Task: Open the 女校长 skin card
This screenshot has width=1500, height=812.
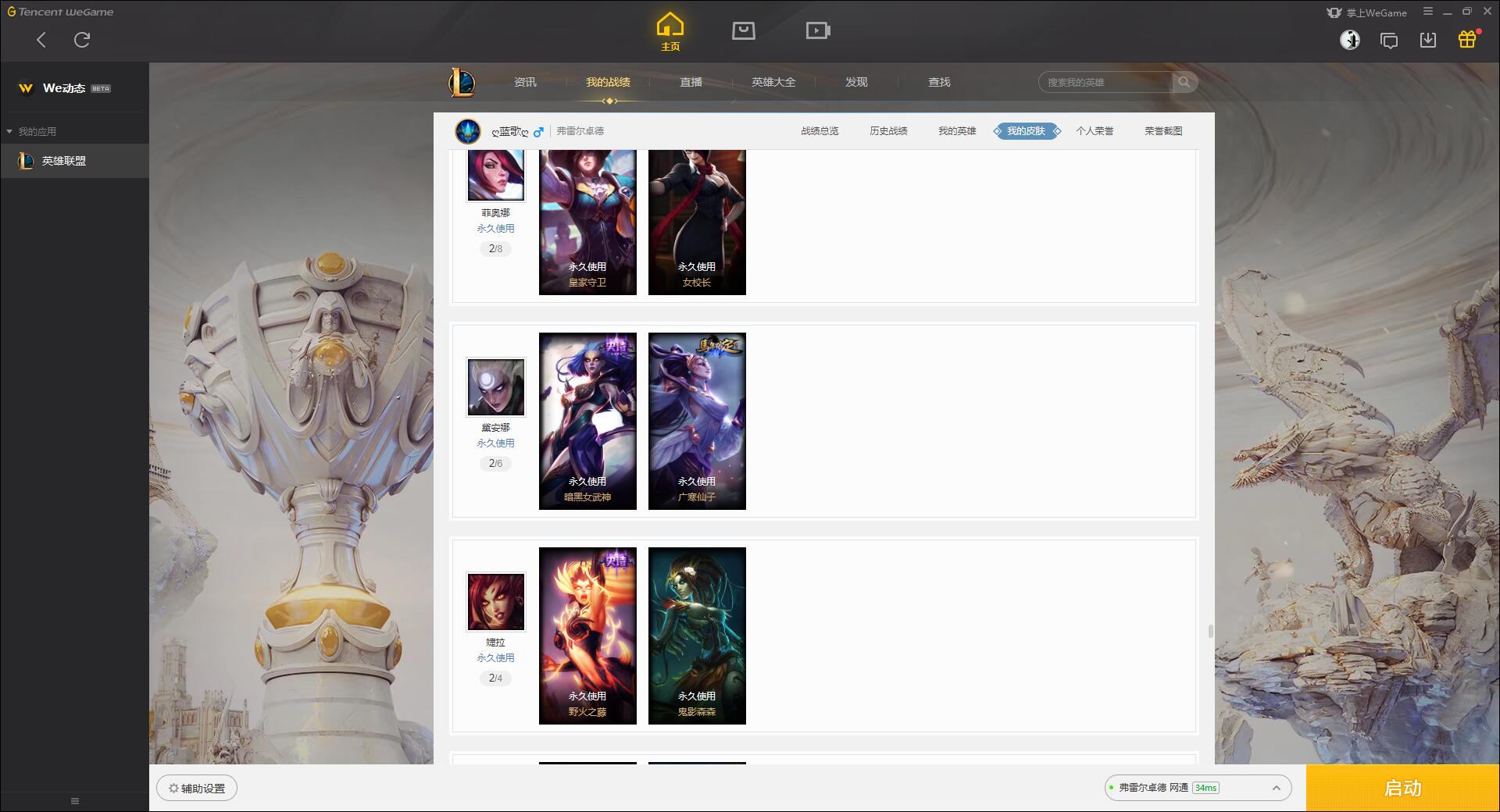Action: 697,223
